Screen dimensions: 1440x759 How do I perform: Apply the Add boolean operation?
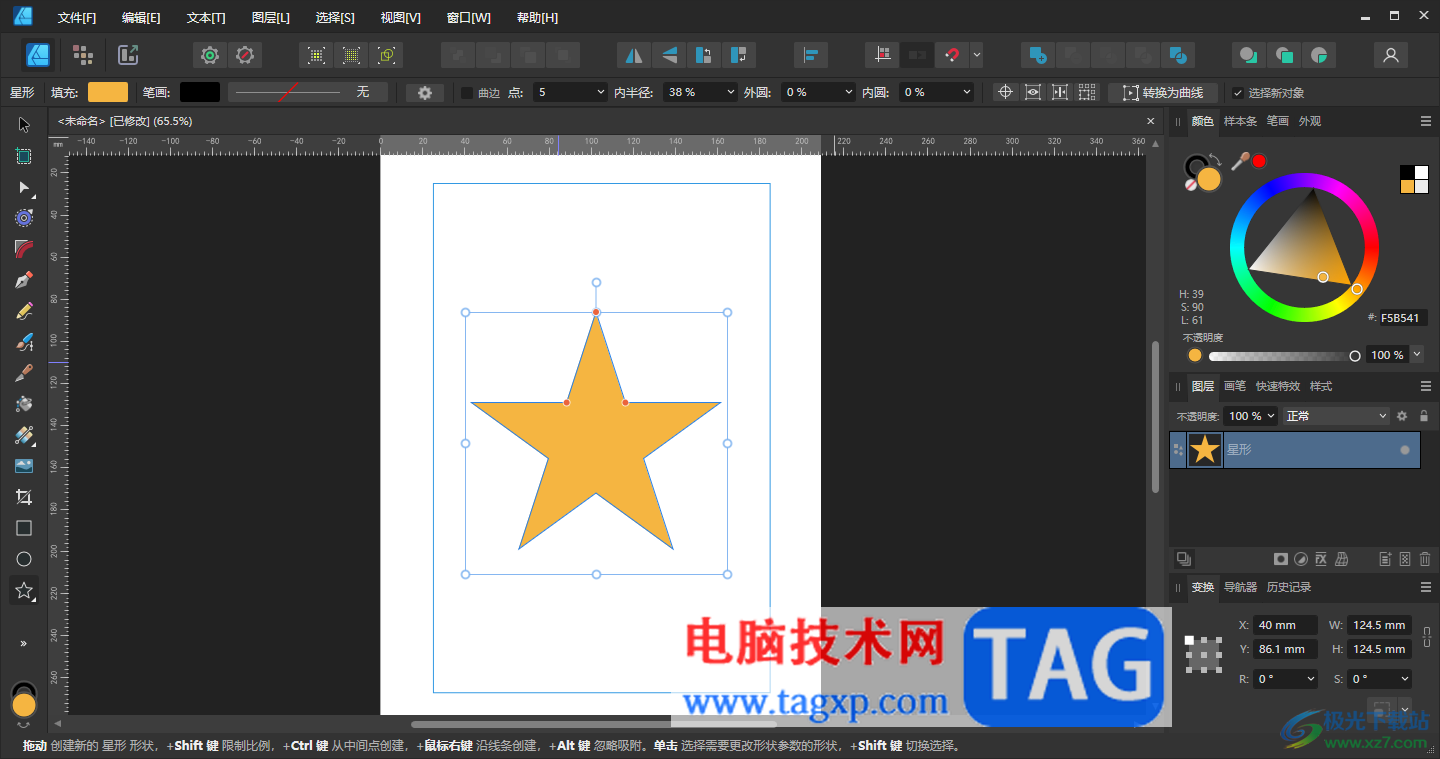[1038, 55]
